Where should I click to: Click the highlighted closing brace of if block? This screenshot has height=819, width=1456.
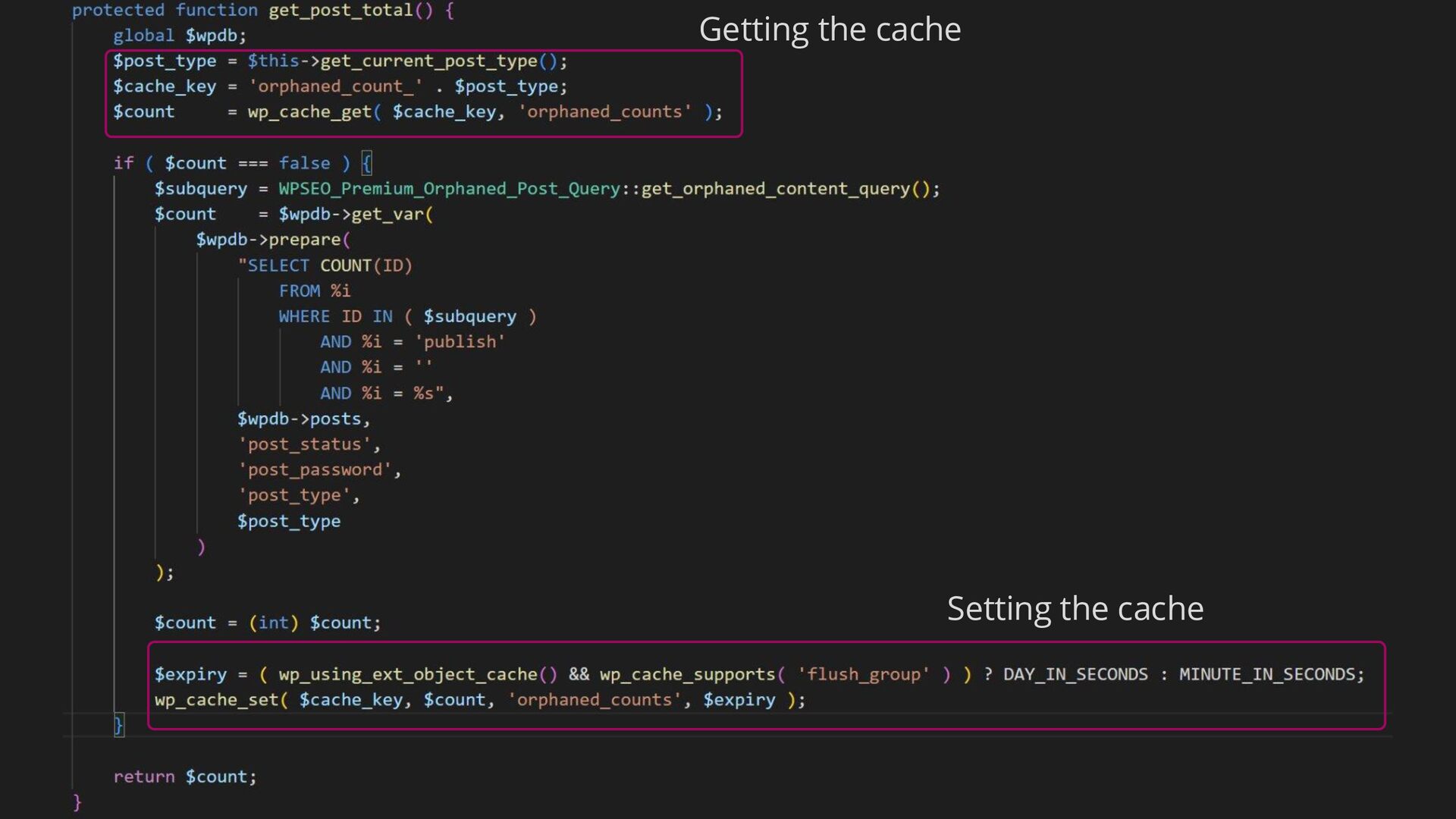118,726
